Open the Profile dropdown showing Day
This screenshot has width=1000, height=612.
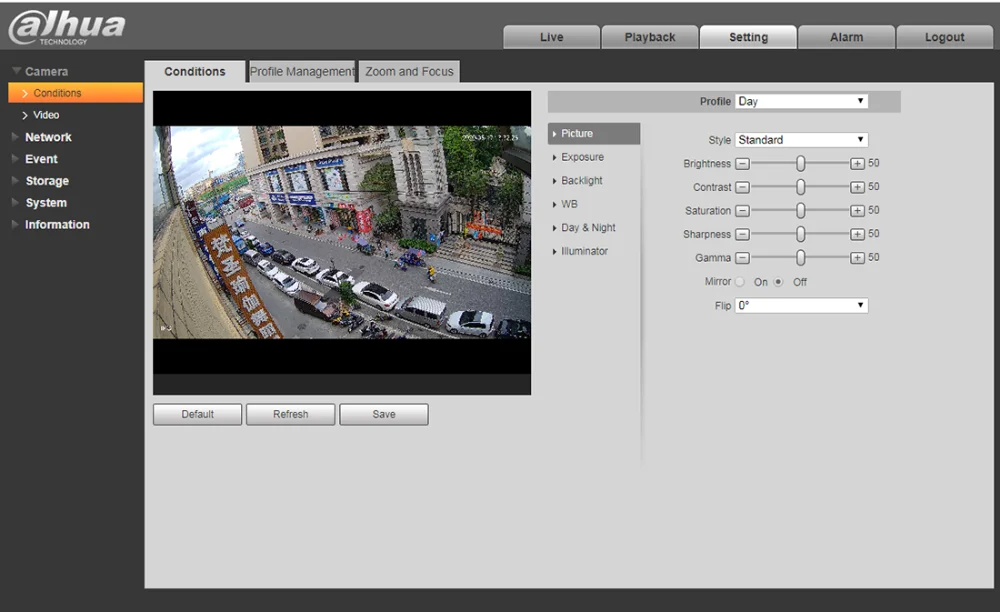801,102
